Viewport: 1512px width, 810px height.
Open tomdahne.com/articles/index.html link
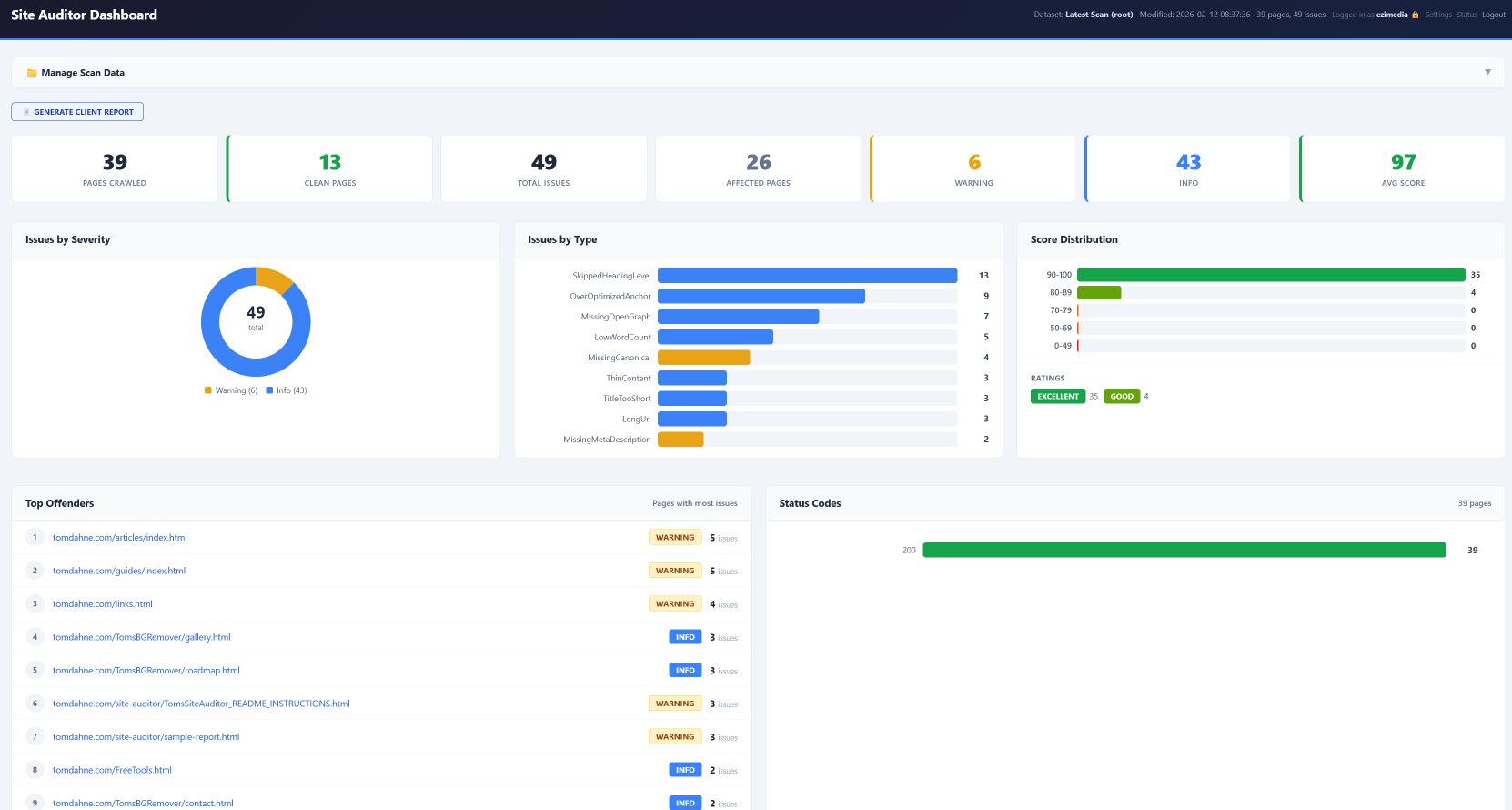coord(120,538)
